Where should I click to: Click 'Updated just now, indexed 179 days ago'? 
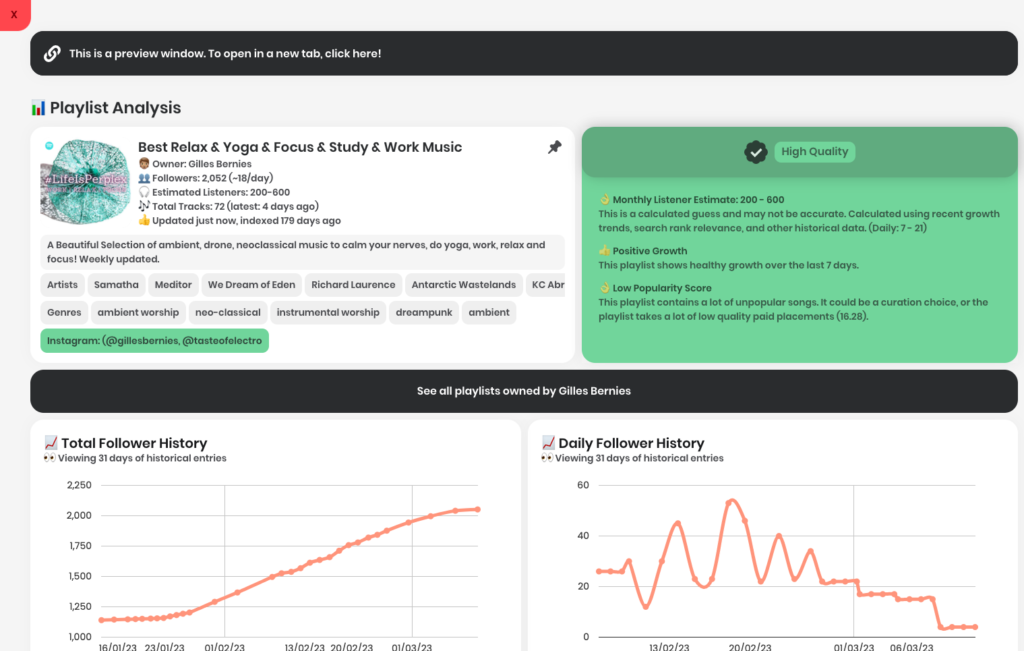coord(247,221)
